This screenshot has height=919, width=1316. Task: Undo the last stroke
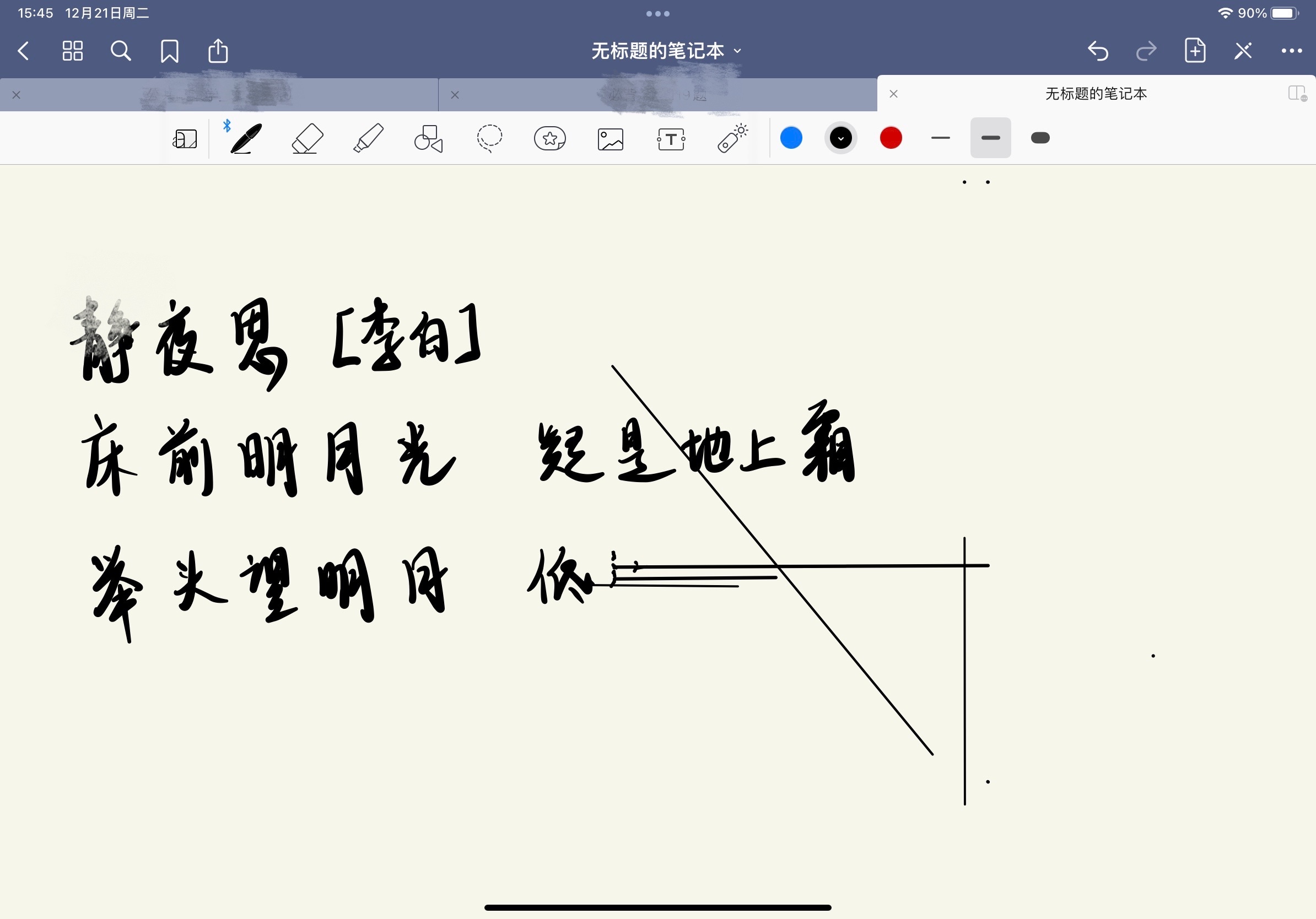coord(1098,51)
